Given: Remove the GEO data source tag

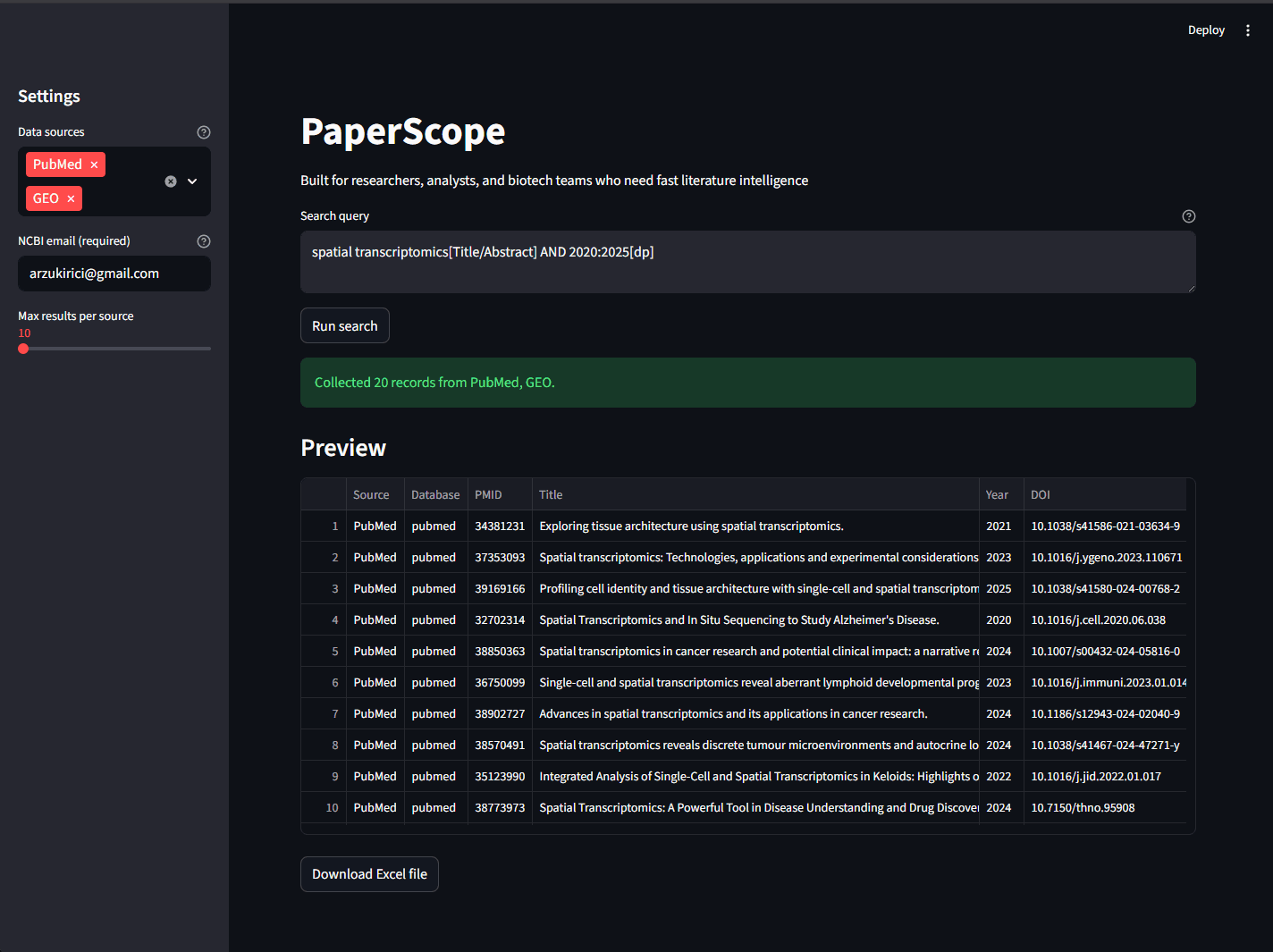Looking at the screenshot, I should point(71,198).
